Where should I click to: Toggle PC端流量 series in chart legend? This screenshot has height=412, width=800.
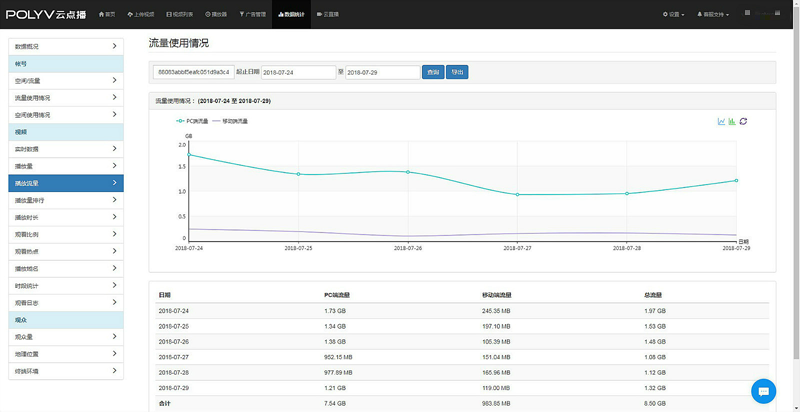coord(192,121)
